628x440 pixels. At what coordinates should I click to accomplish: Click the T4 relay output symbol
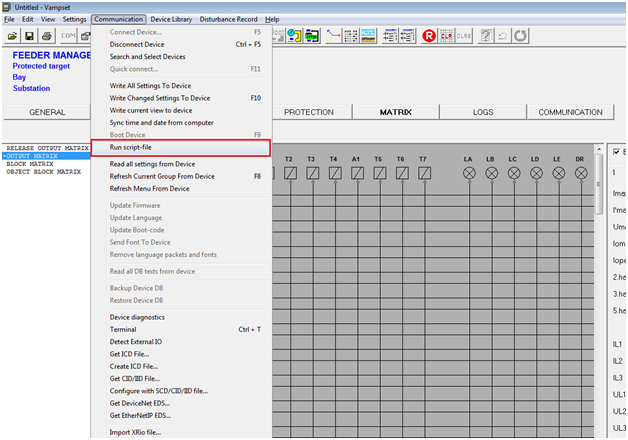pyautogui.click(x=335, y=173)
